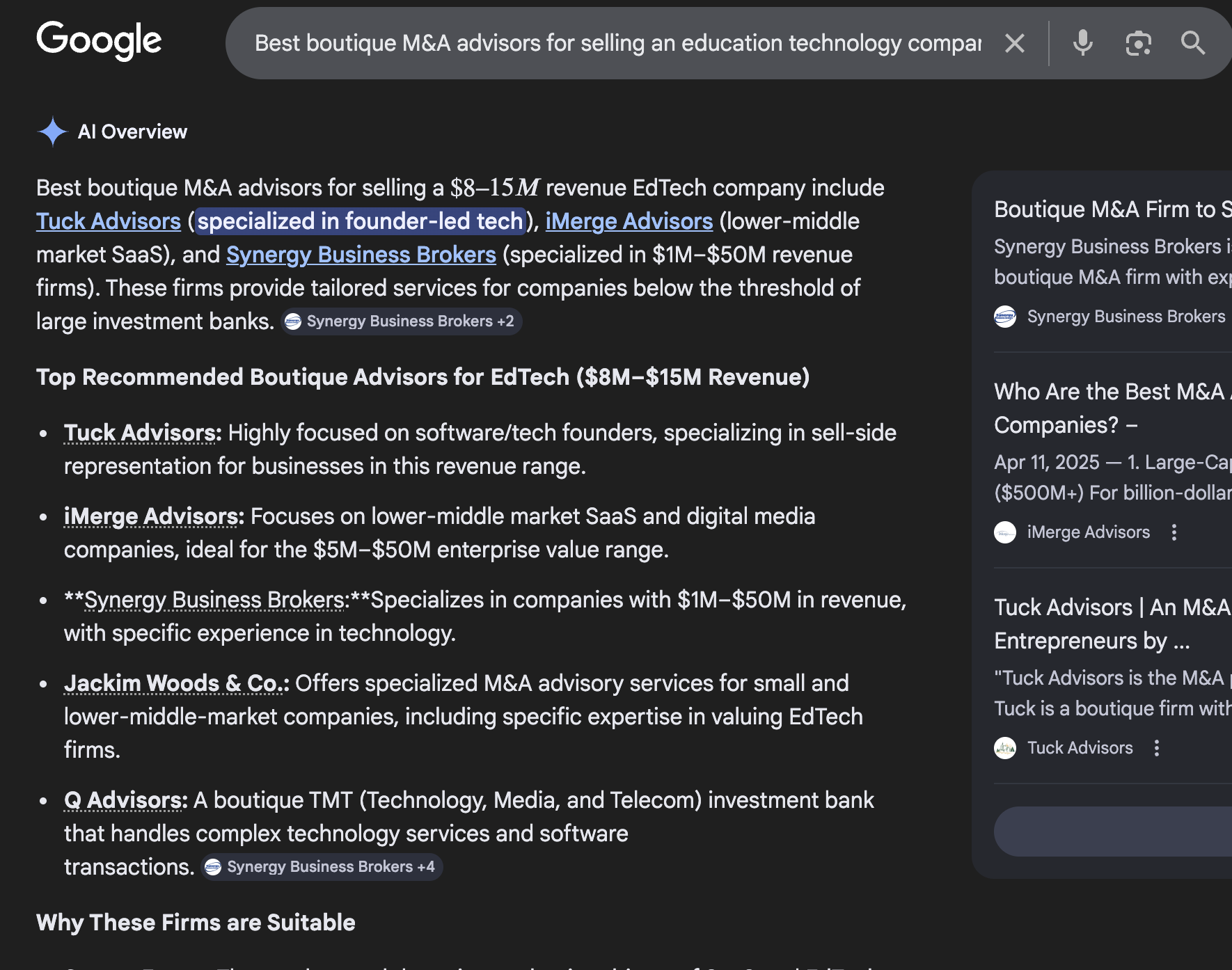Click inside the search input field
This screenshot has height=970, width=1232.
click(x=613, y=43)
